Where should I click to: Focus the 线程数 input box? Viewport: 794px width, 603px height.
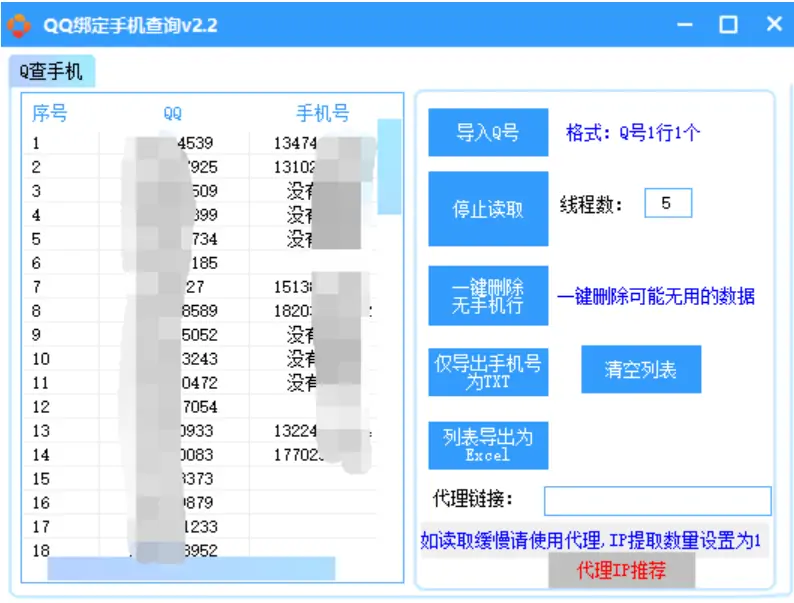point(668,203)
